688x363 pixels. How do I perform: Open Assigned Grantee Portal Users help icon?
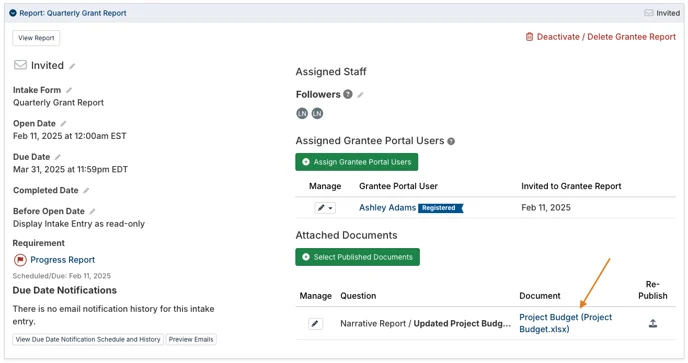[451, 141]
